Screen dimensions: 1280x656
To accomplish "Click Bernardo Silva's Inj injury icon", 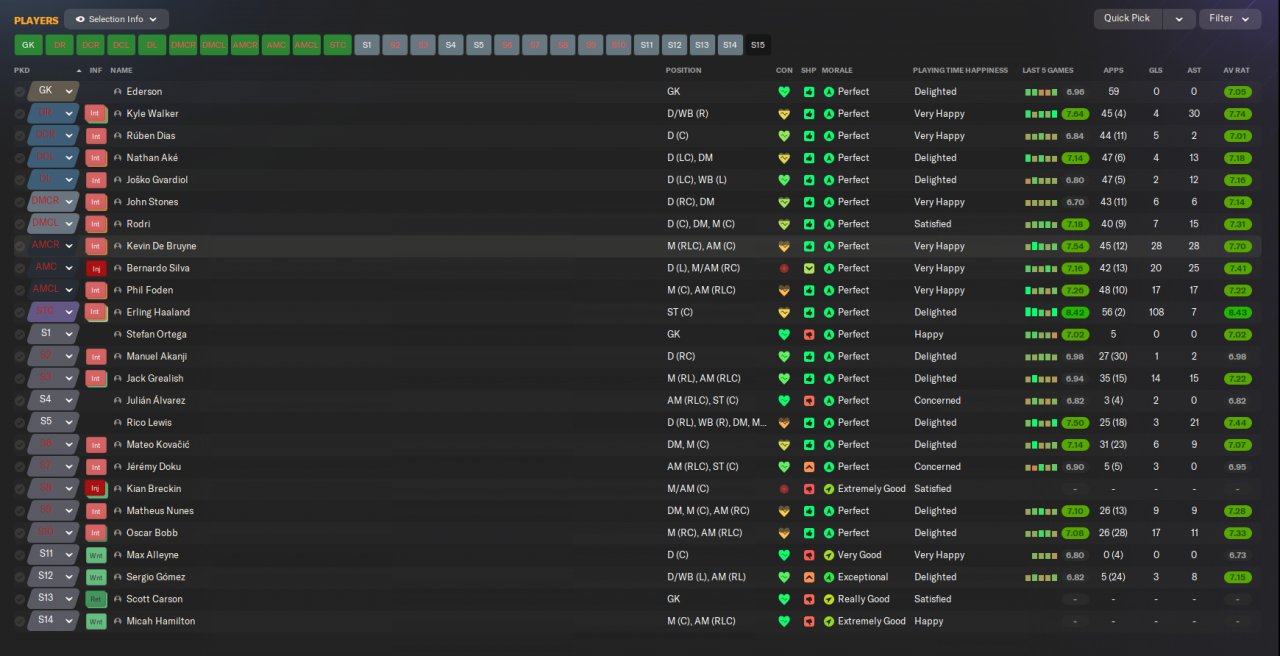I will (96, 268).
